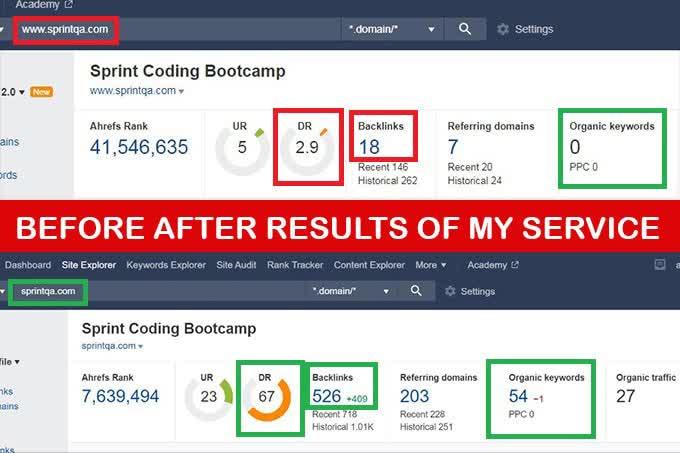680x453 pixels.
Task: Click 'Historical 1.01K' backlinks text
Action: tap(343, 427)
